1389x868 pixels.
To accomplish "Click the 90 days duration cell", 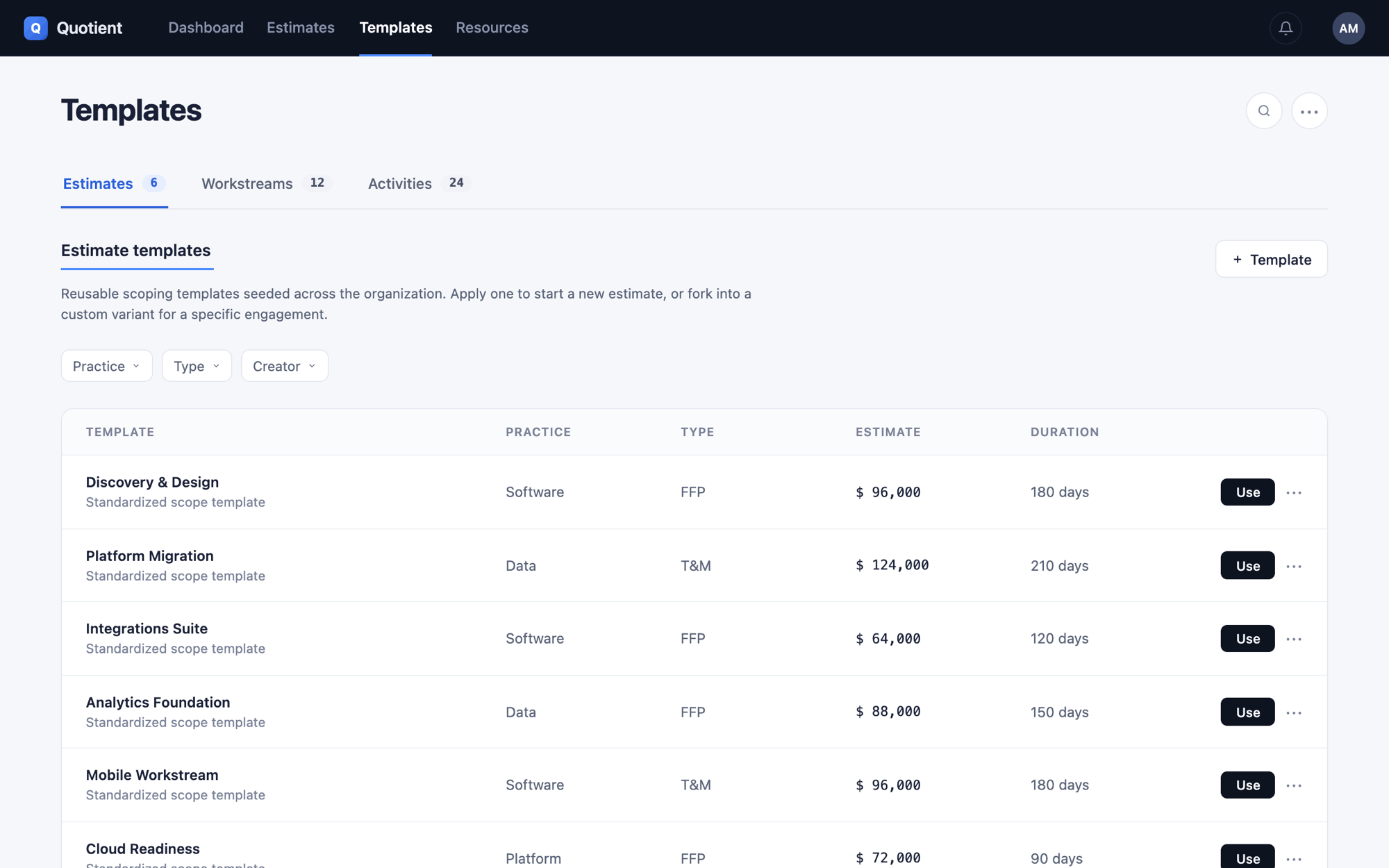I will pyautogui.click(x=1056, y=859).
